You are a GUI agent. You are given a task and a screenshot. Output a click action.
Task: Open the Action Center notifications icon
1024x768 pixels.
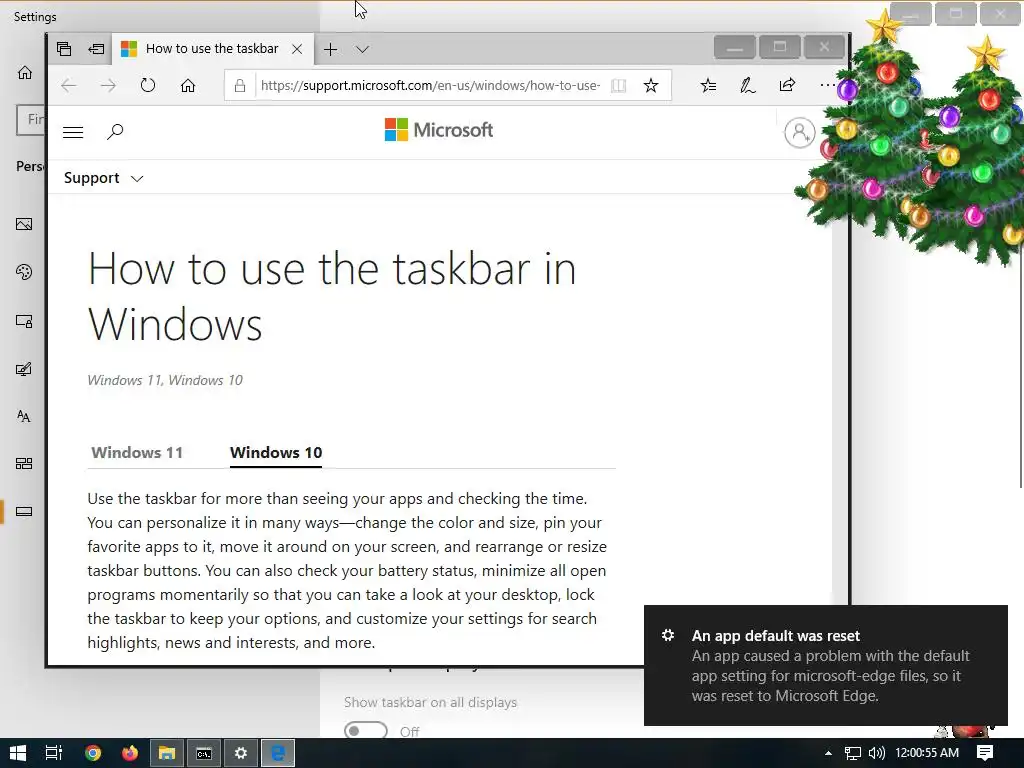point(985,753)
